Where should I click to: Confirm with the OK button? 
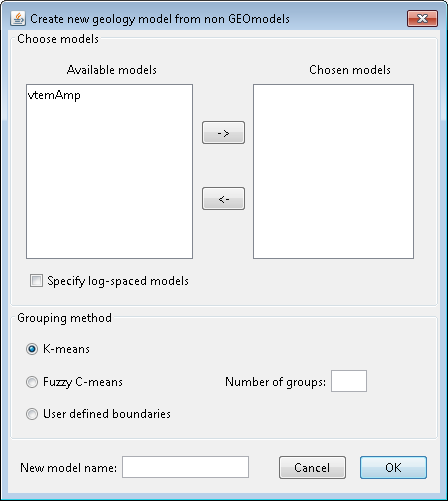393,468
